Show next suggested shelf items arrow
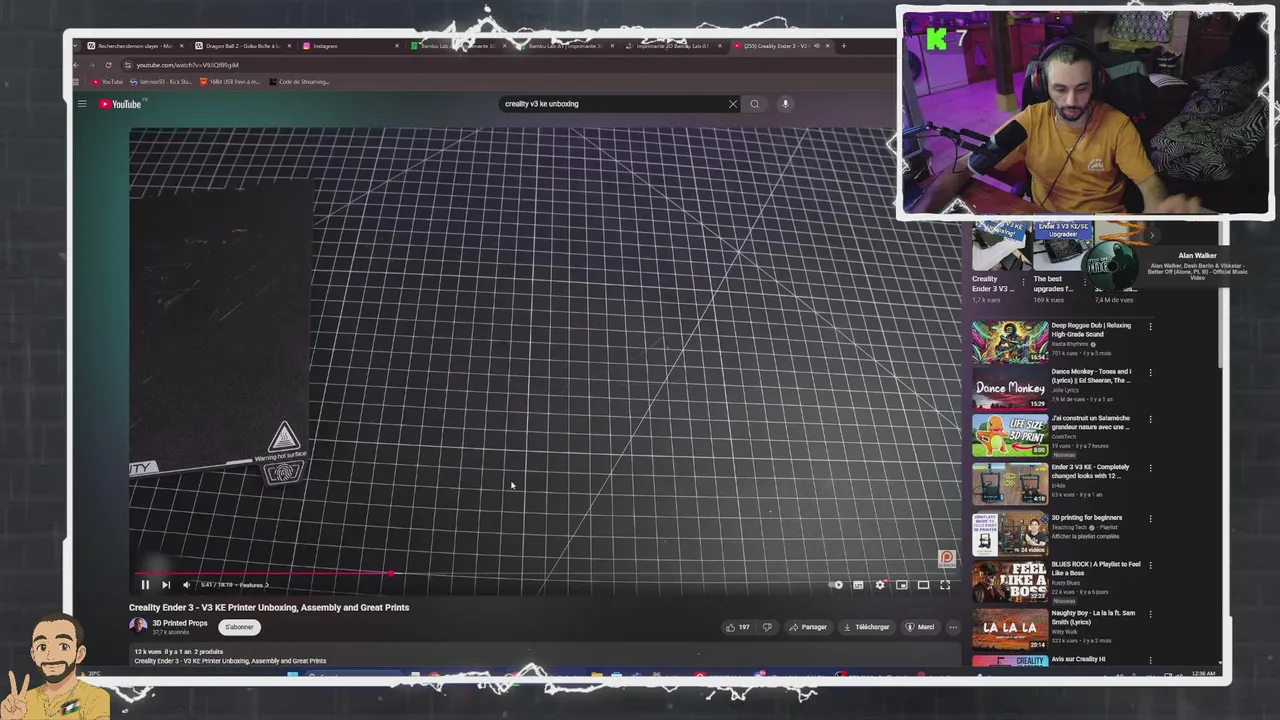The height and width of the screenshot is (720, 1280). [1151, 236]
